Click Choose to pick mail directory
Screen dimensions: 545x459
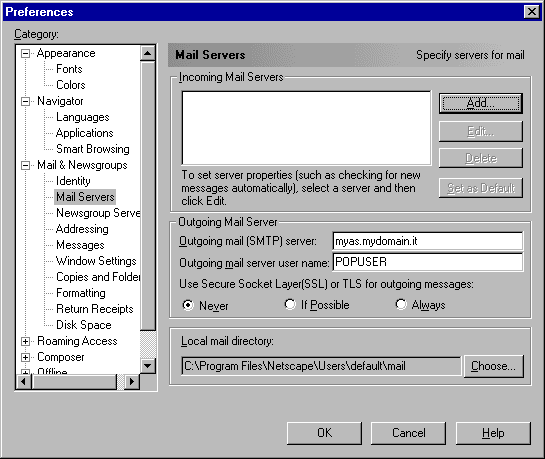(494, 366)
